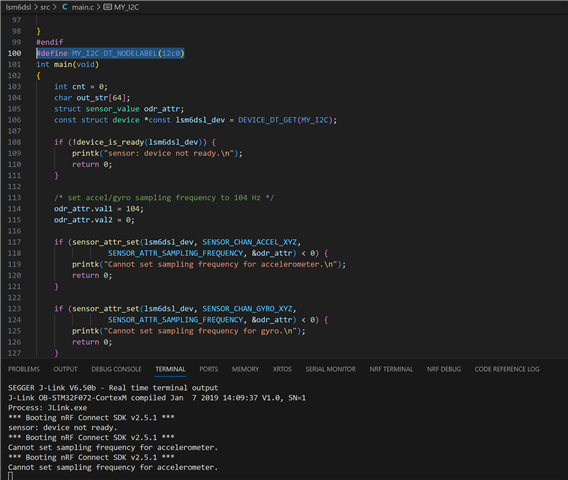Open the SERIAL MONITOR tab
Image resolution: width=568 pixels, height=480 pixels.
point(330,369)
